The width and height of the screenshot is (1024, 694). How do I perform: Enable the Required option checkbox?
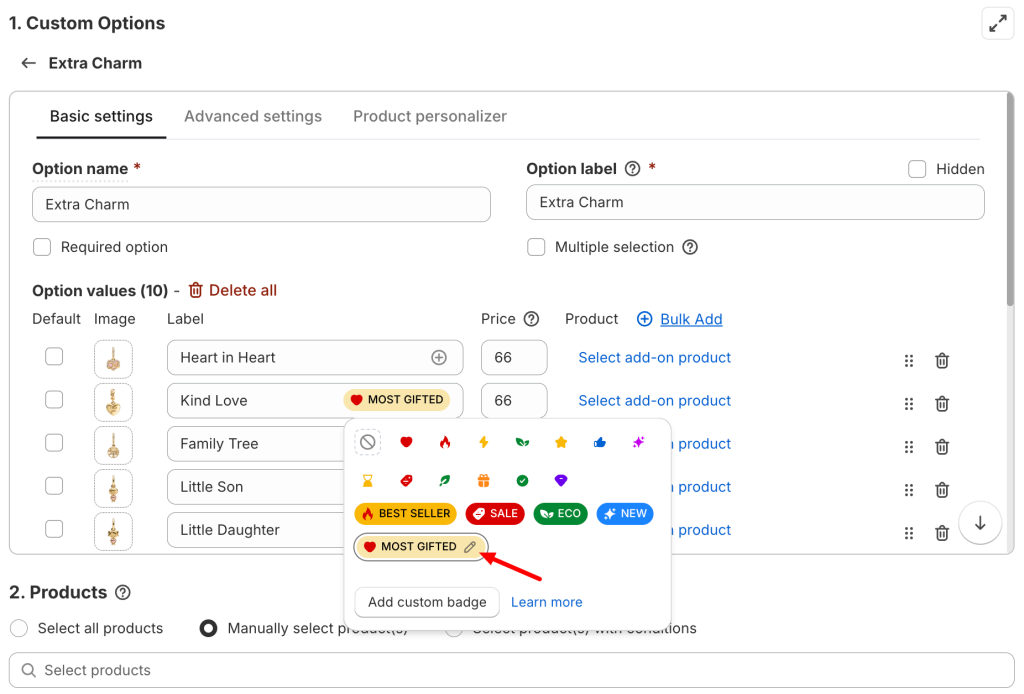click(42, 247)
